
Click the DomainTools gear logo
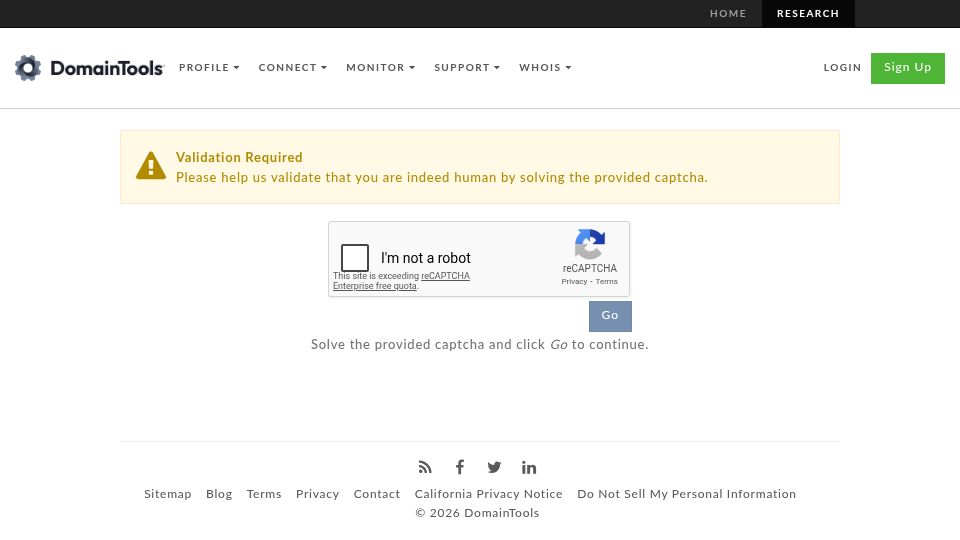pos(28,67)
